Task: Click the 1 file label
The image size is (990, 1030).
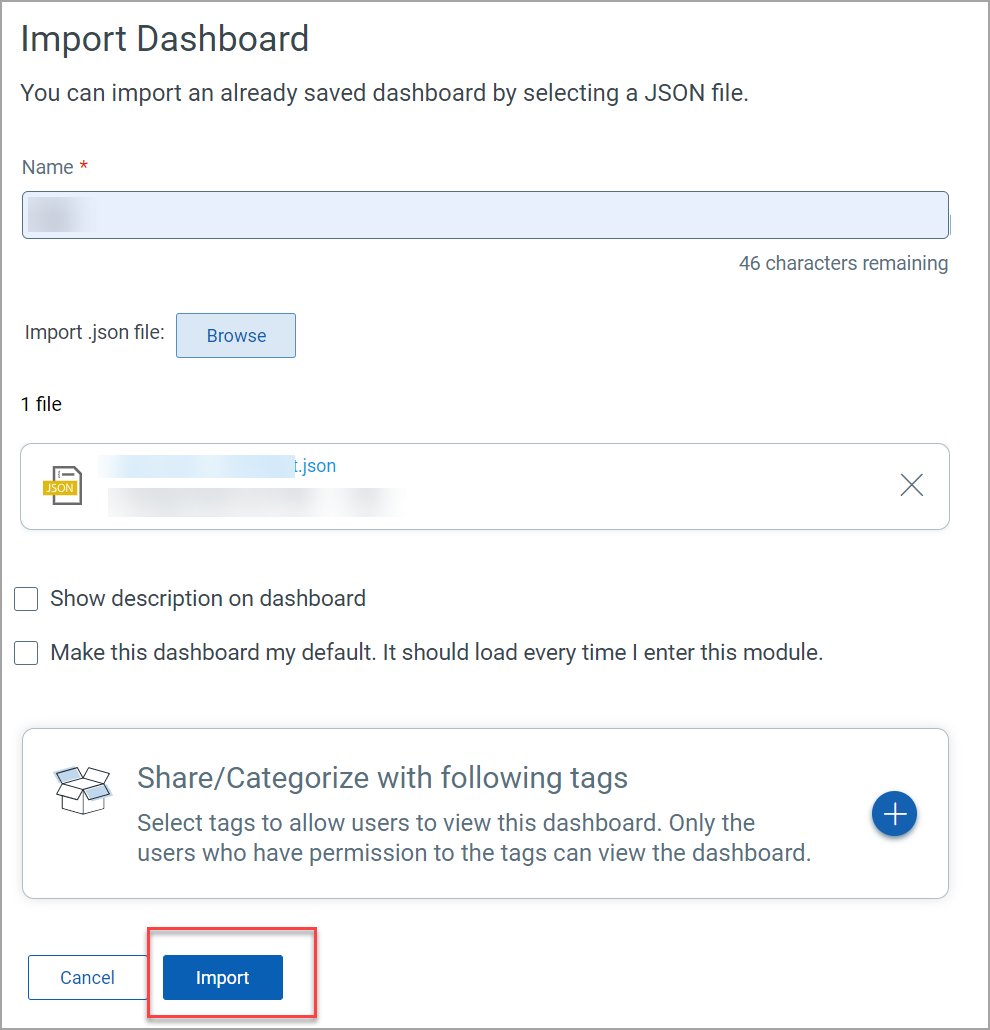Action: pyautogui.click(x=41, y=404)
